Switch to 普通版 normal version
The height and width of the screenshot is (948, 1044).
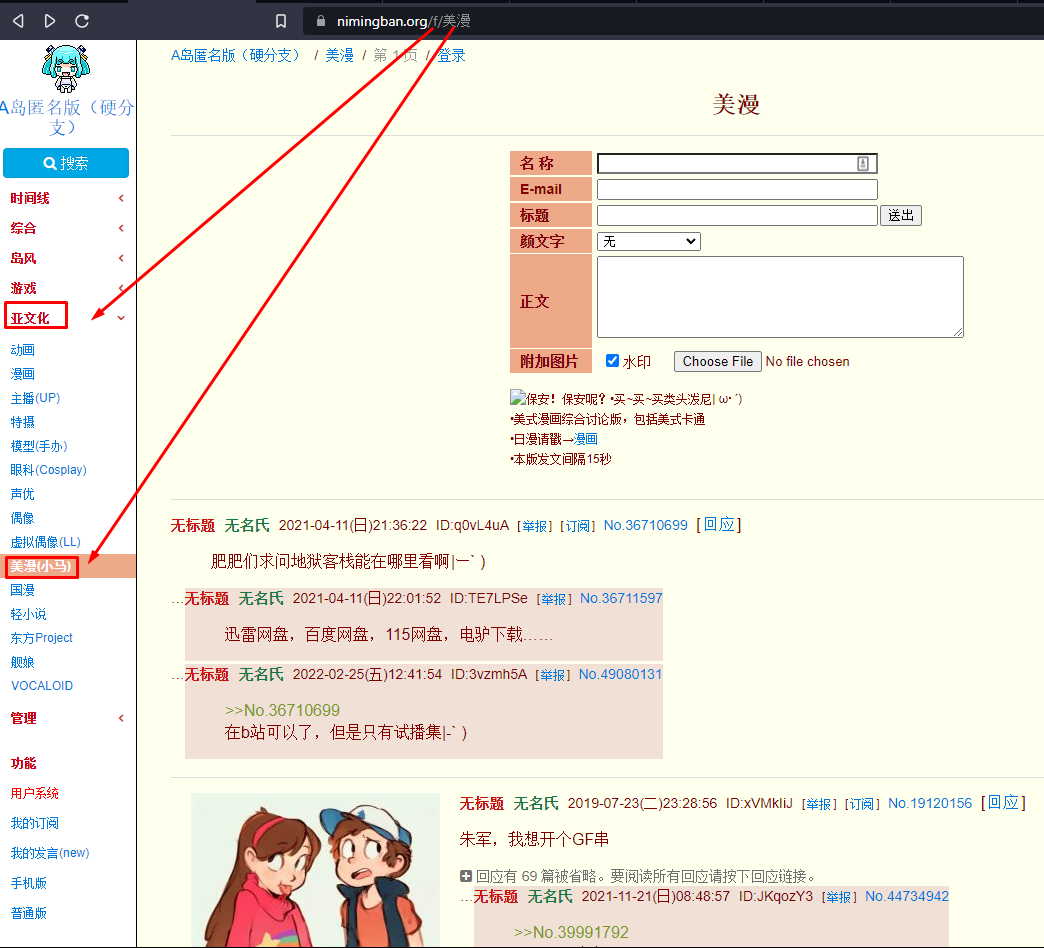(29, 913)
